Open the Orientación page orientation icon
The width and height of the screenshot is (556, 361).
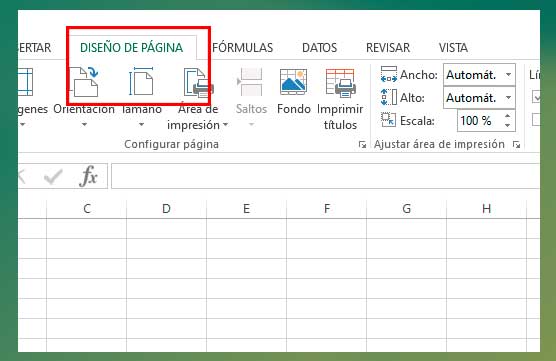pos(85,82)
